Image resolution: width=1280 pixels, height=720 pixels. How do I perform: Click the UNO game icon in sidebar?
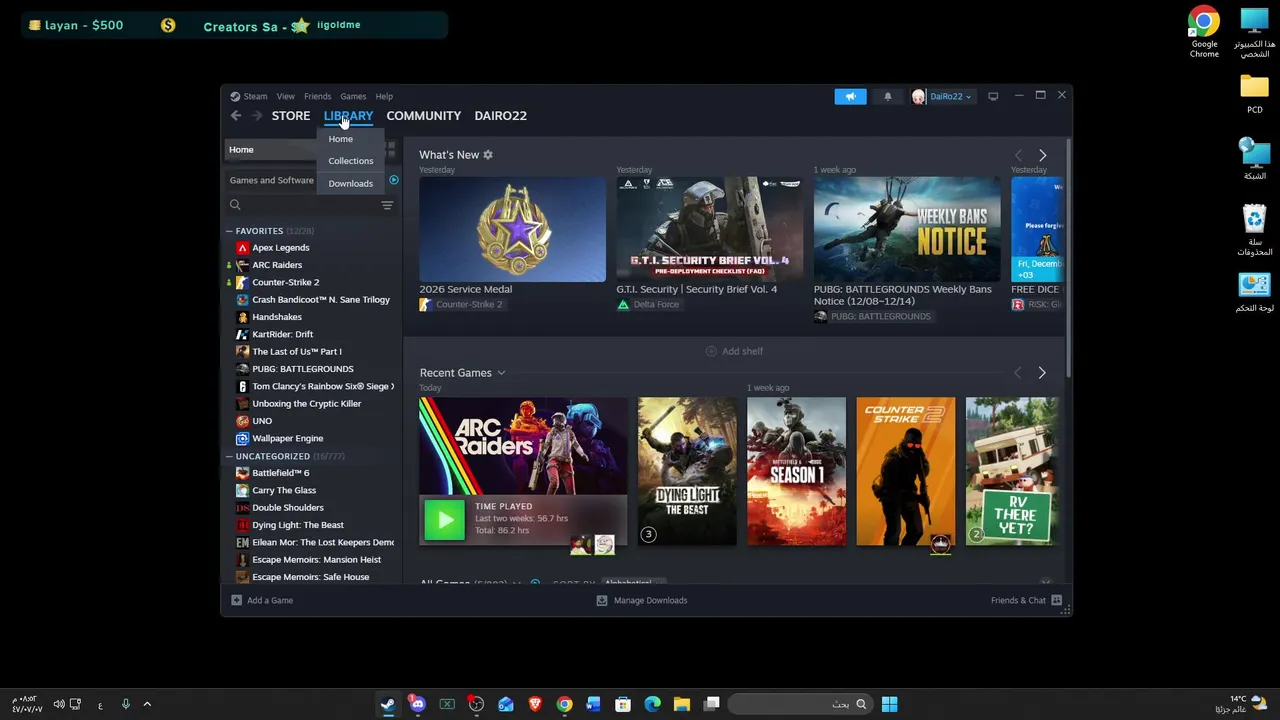242,421
